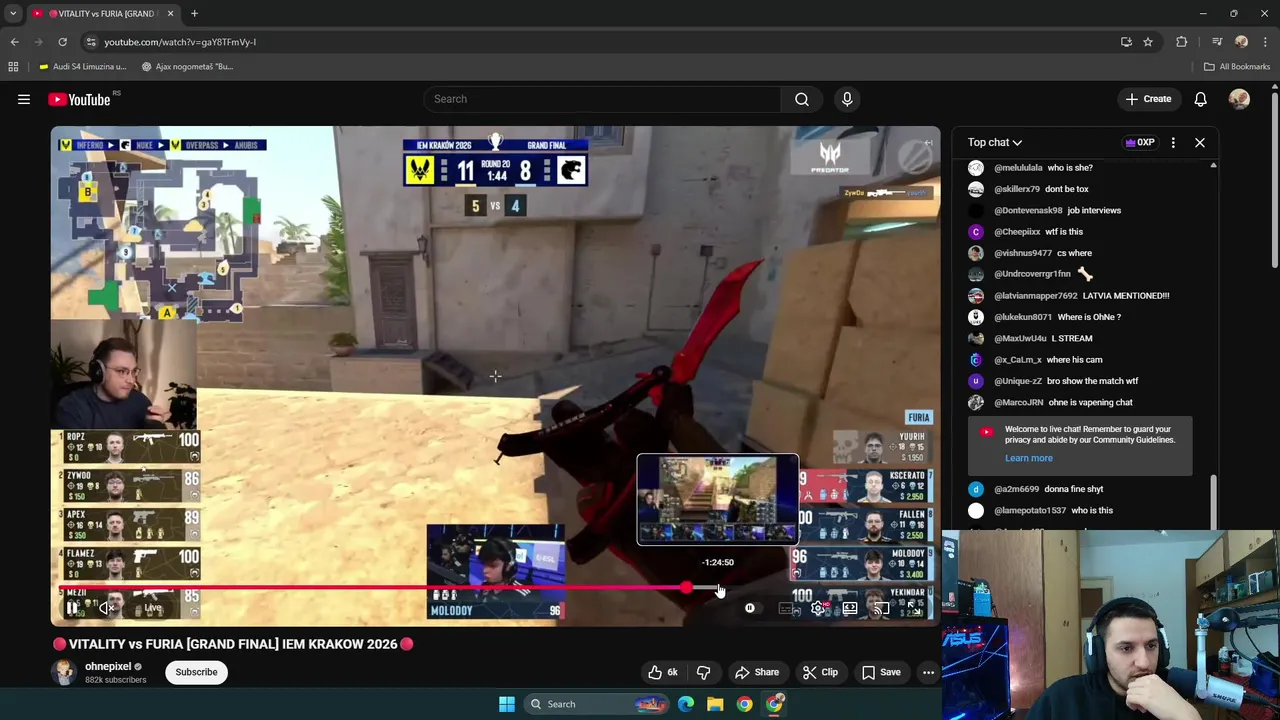This screenshot has width=1280, height=720.
Task: Close the live chat panel
Action: click(x=1200, y=142)
